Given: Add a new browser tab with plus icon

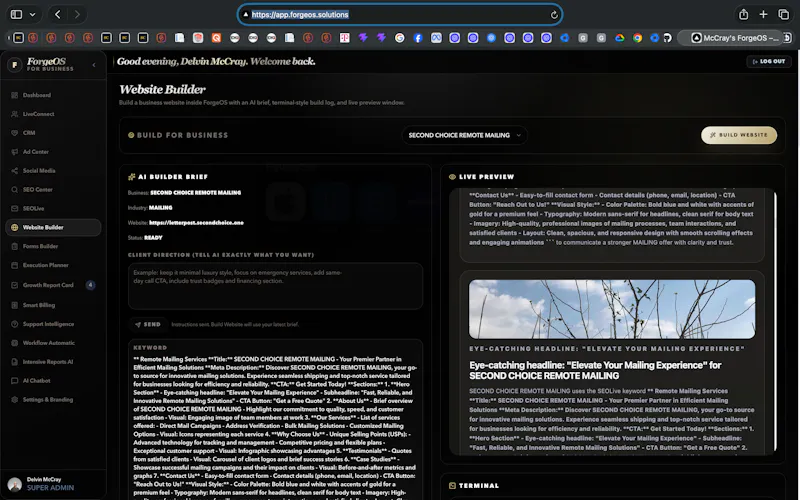Looking at the screenshot, I should pos(763,14).
